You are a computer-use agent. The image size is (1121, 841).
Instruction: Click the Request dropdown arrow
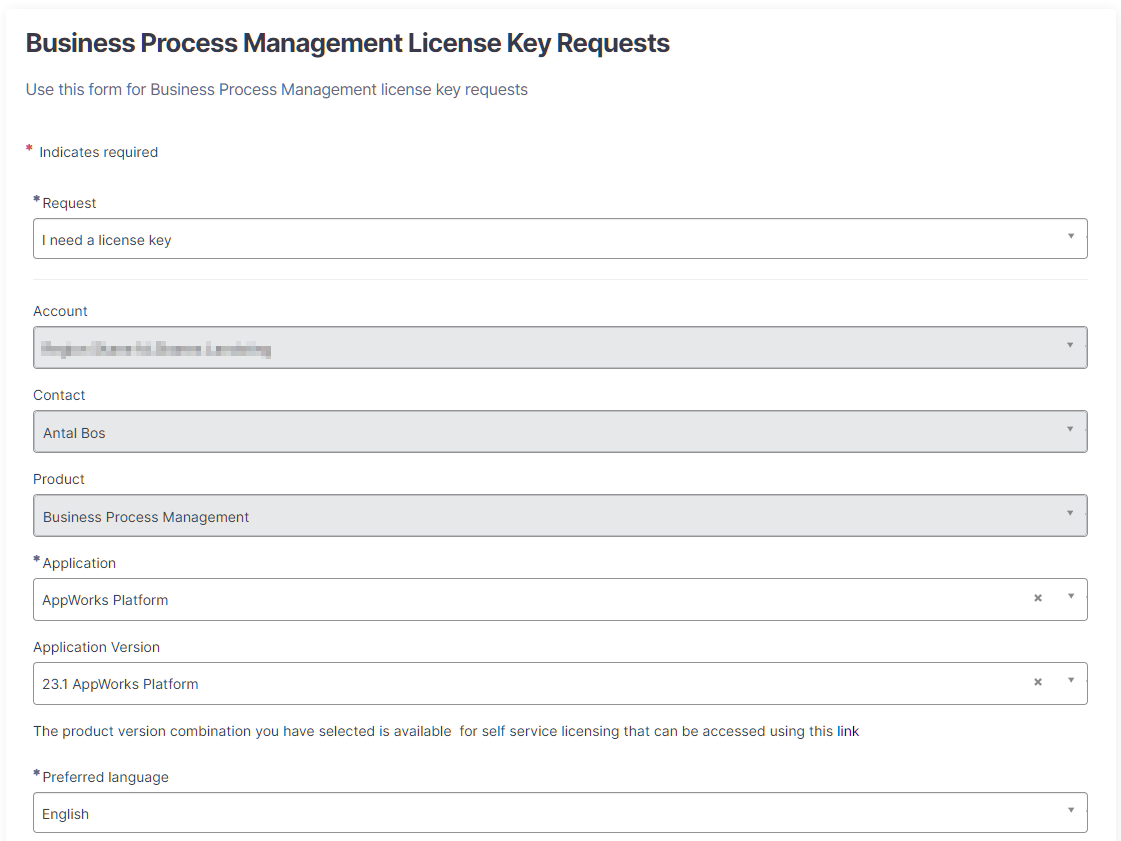1070,237
